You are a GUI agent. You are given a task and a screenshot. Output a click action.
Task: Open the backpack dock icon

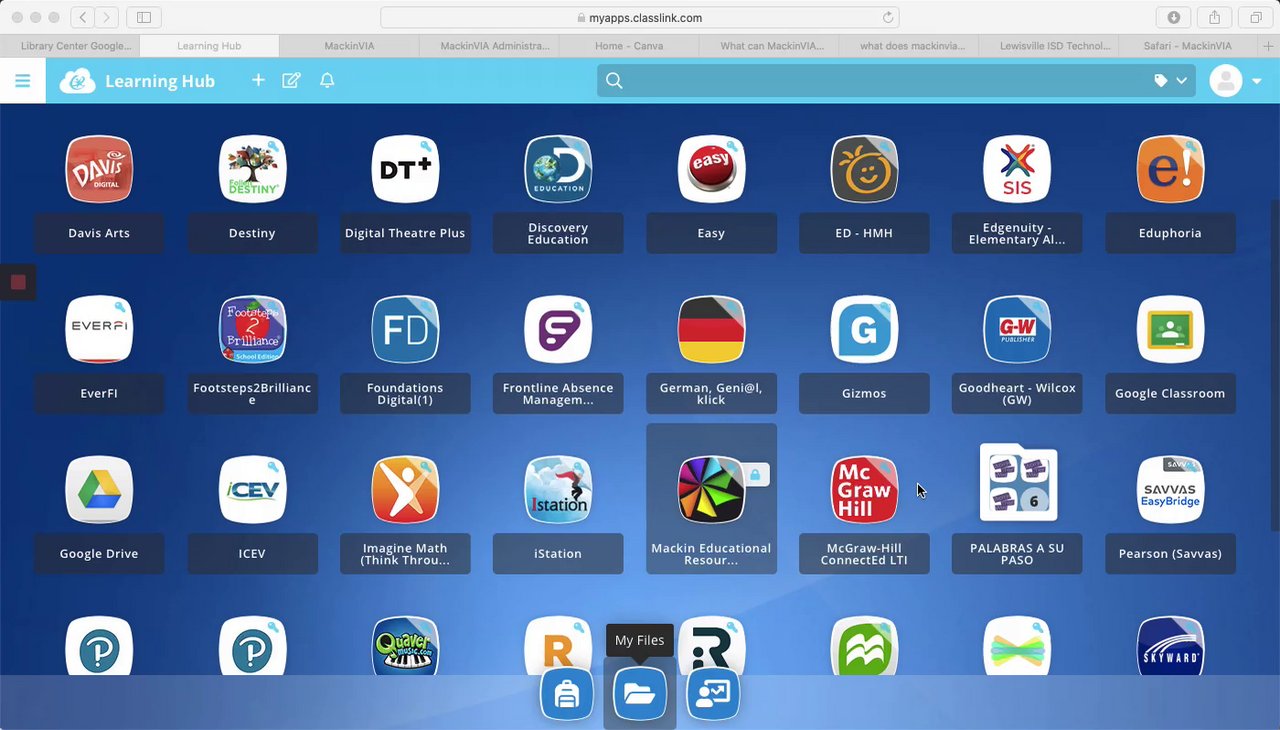pyautogui.click(x=567, y=694)
